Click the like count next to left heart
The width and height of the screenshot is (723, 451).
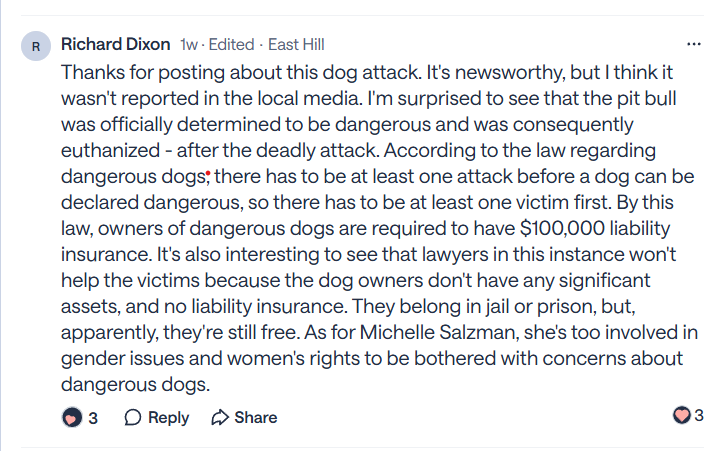93,418
